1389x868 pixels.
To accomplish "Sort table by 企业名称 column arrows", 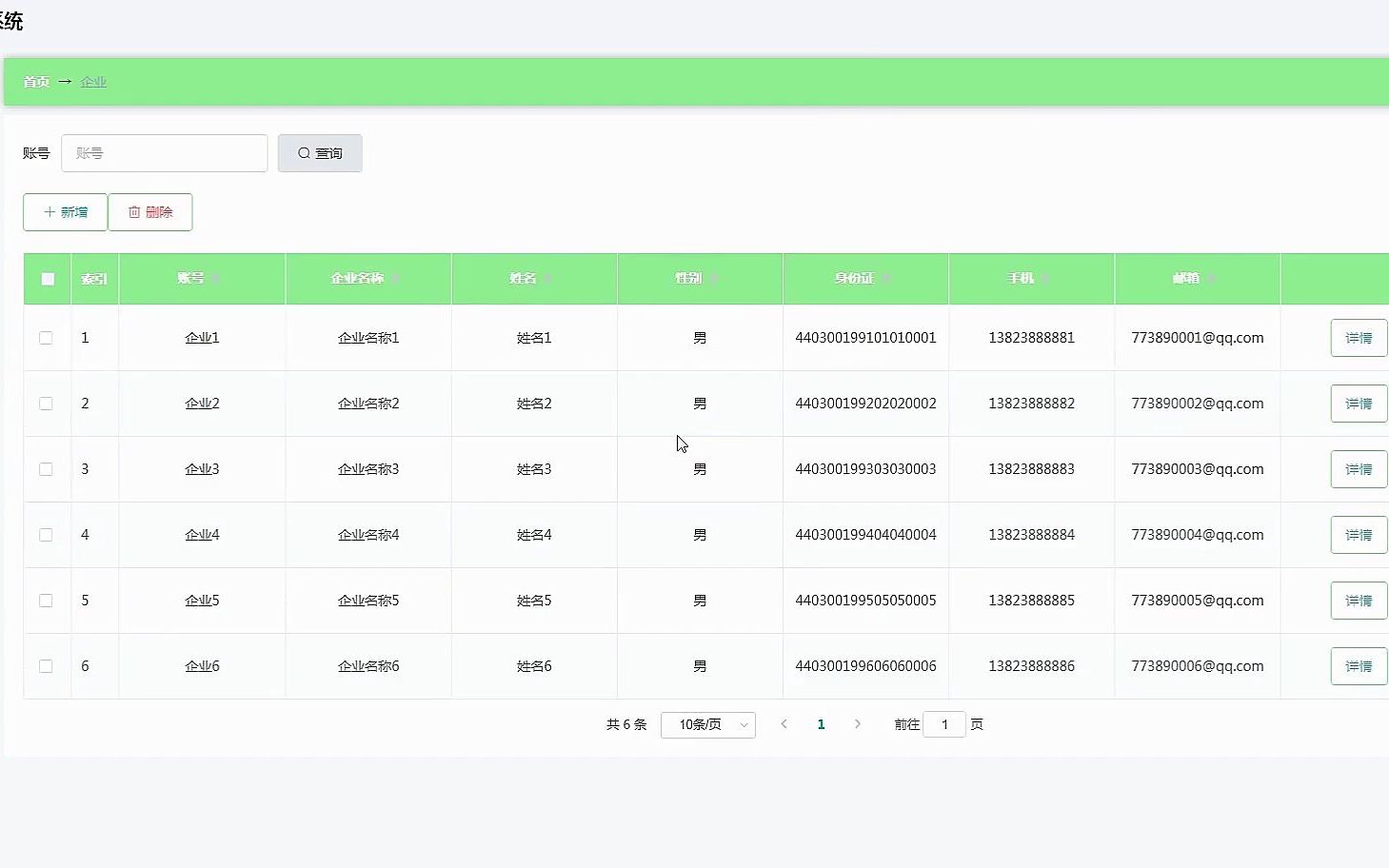I will (394, 279).
